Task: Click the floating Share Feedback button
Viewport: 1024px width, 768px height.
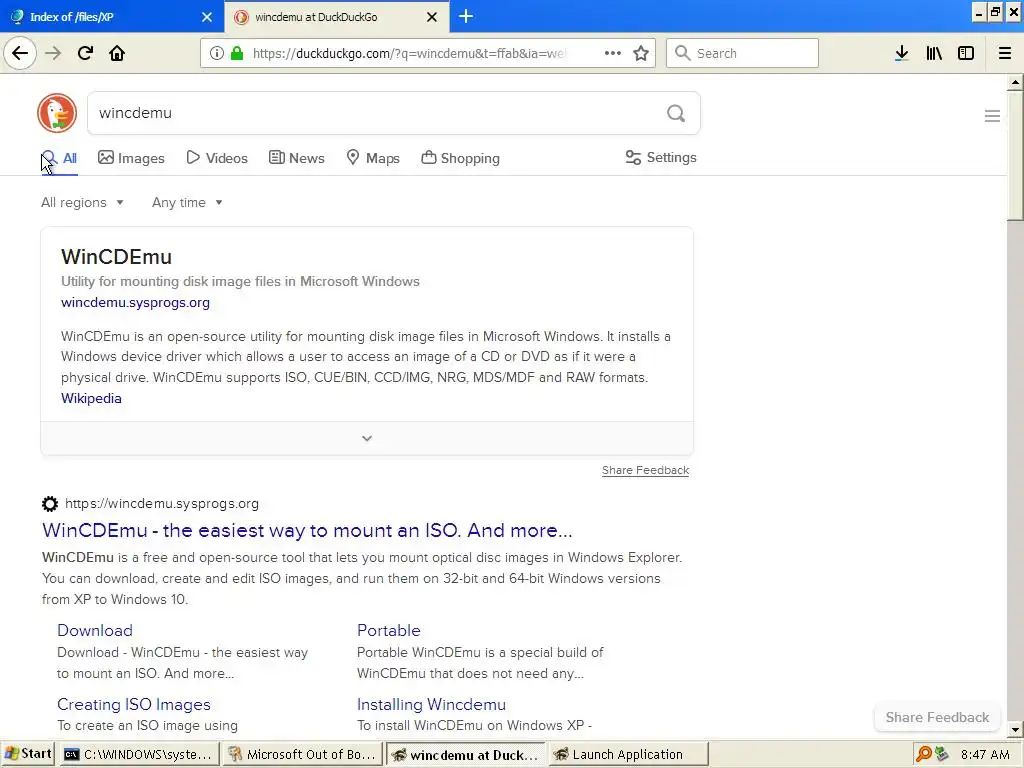Action: pyautogui.click(x=937, y=717)
